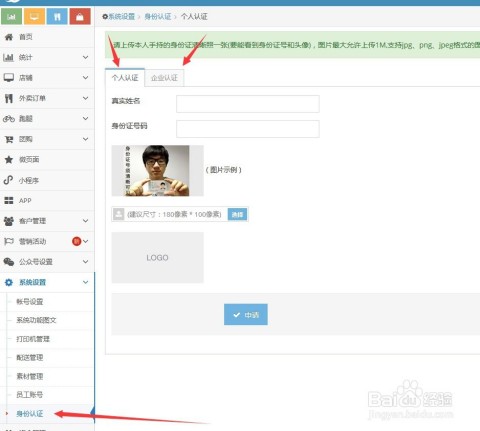
Task: Open 首页 in the sidebar
Action: [47, 37]
